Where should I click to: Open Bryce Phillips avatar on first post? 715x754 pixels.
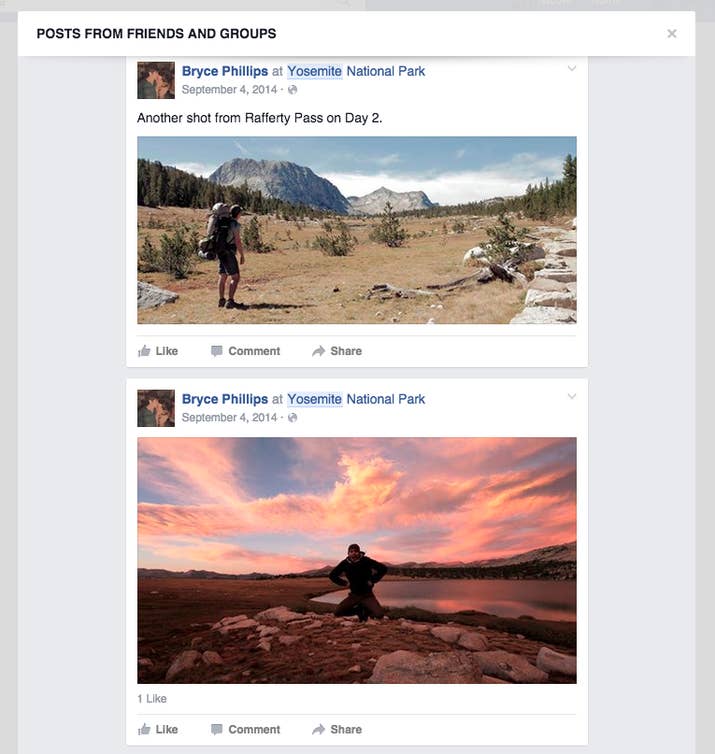tap(156, 80)
